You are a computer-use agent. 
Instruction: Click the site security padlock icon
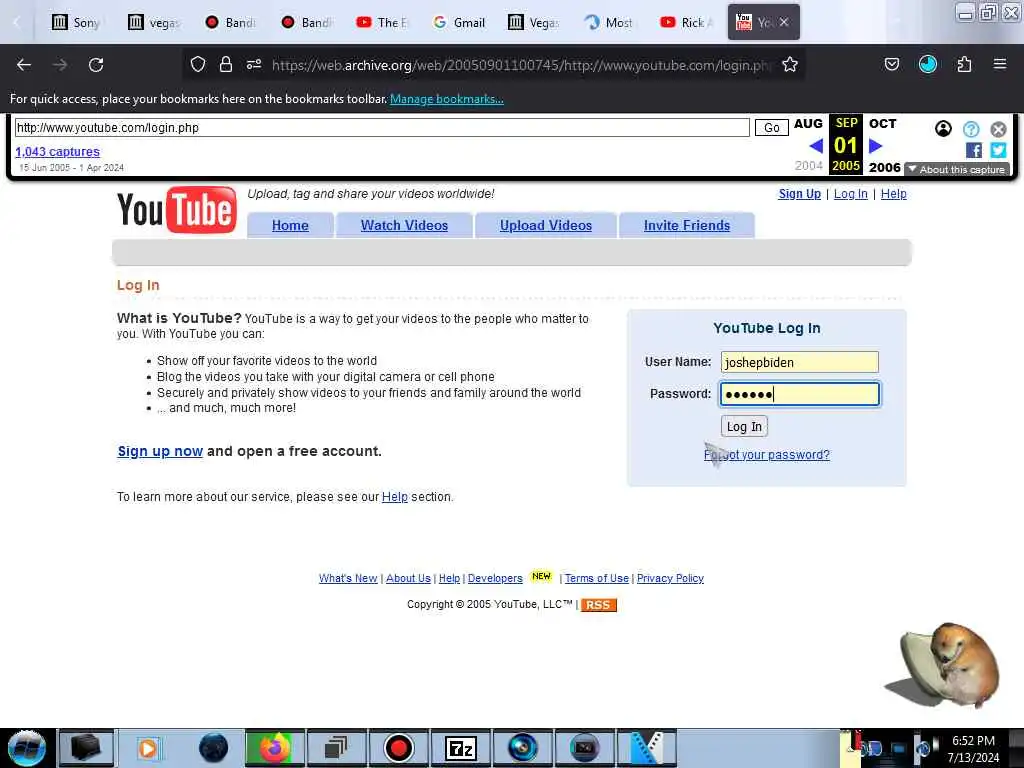[226, 64]
